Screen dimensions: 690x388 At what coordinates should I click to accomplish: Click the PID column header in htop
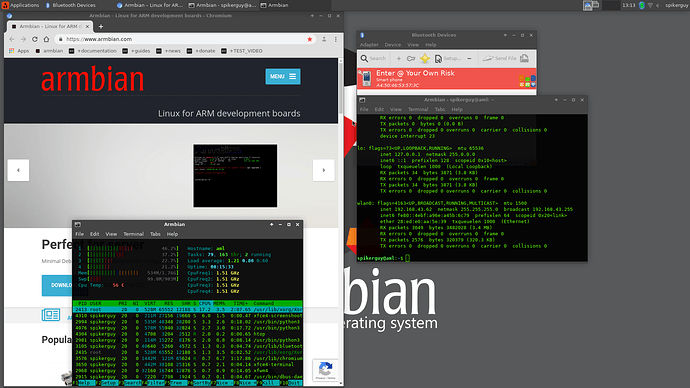tap(82, 304)
